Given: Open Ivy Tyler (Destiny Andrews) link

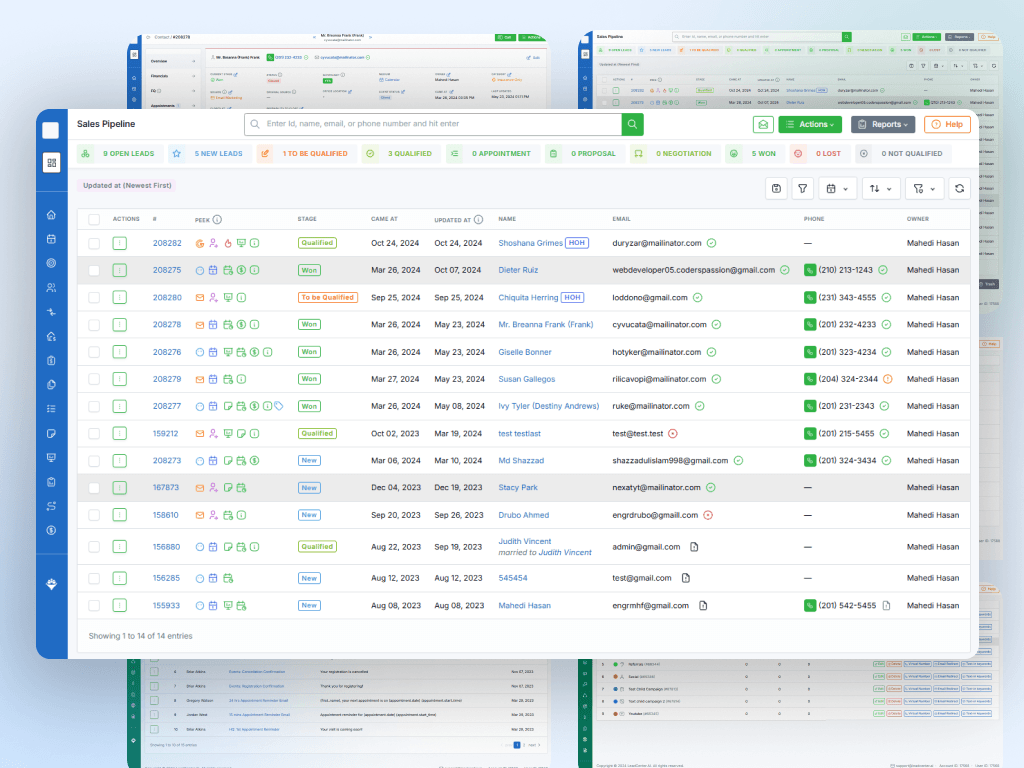Looking at the screenshot, I should 549,406.
